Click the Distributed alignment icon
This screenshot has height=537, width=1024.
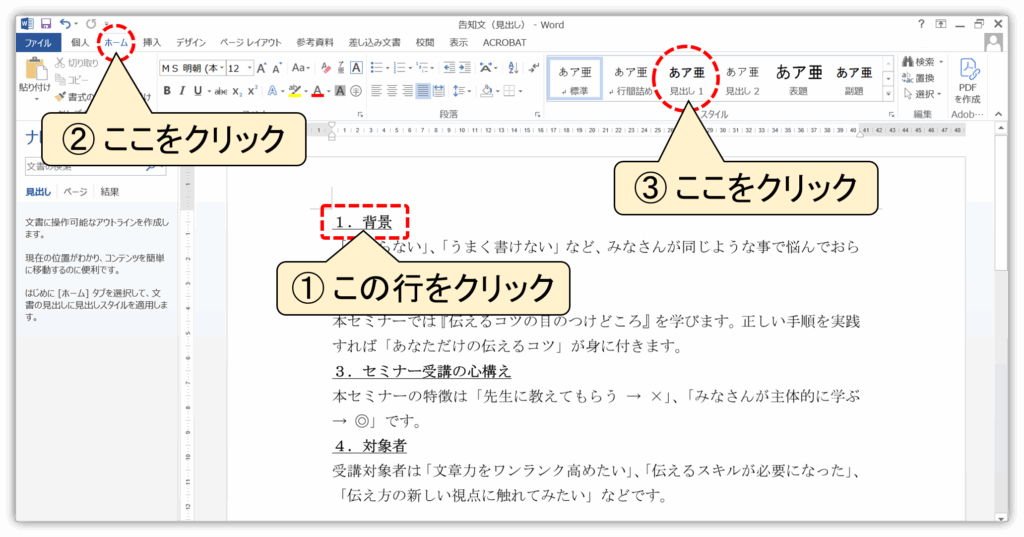pyautogui.click(x=439, y=91)
